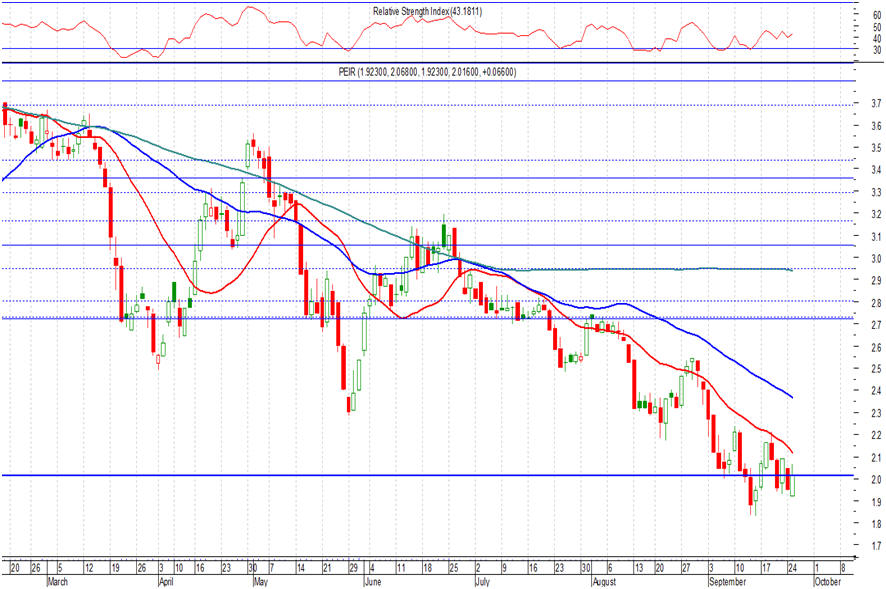
Task: Select the 30 level on RSI scale
Action: click(x=877, y=50)
